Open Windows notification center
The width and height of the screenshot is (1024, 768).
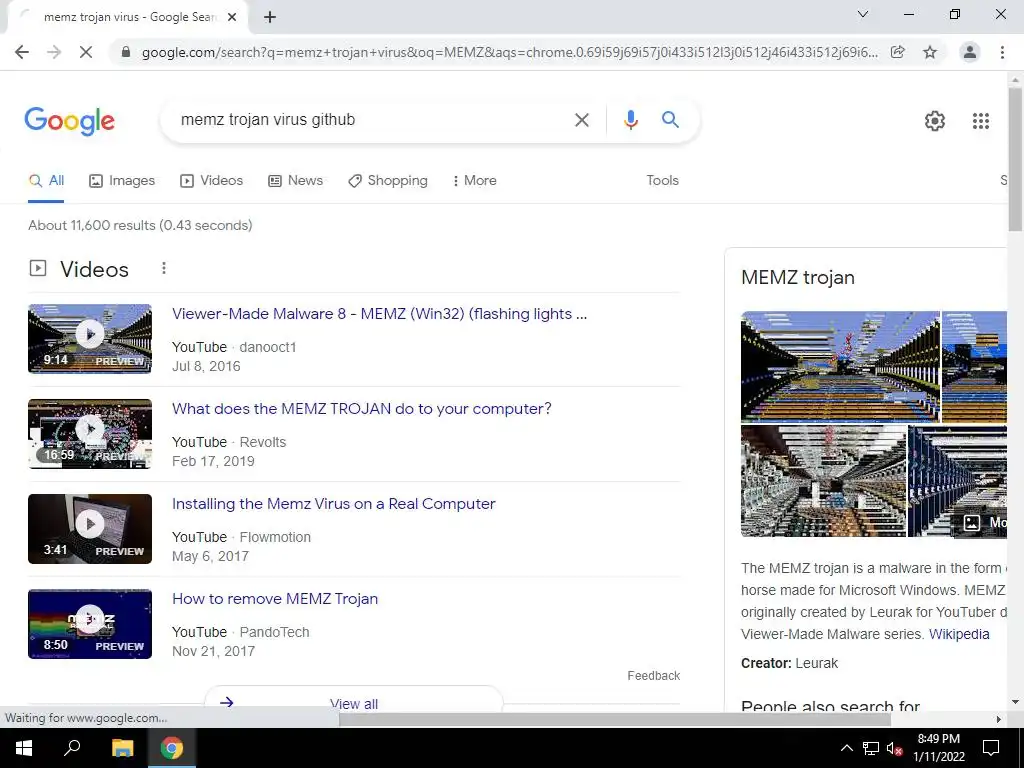[x=991, y=748]
